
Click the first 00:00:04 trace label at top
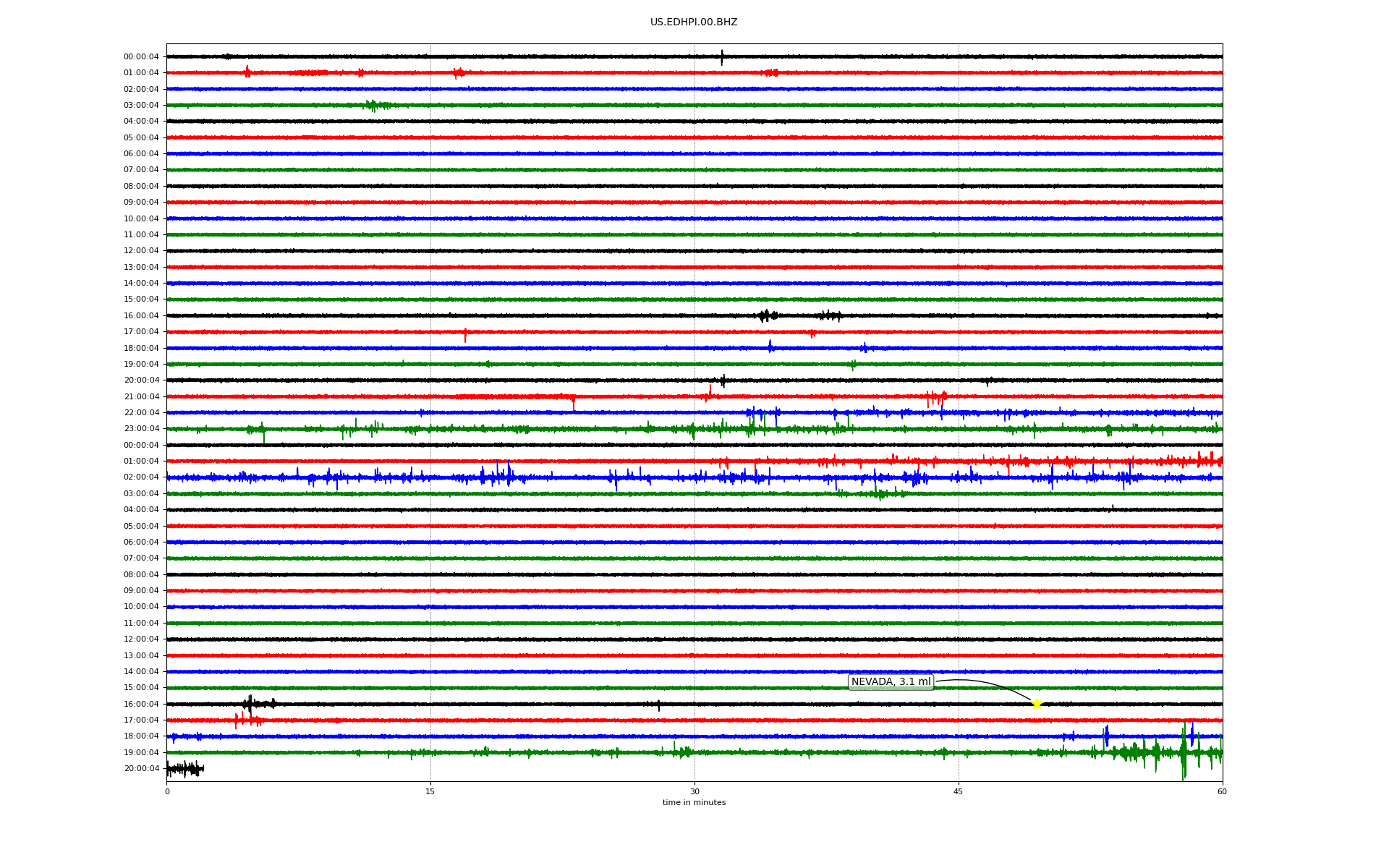coord(141,56)
